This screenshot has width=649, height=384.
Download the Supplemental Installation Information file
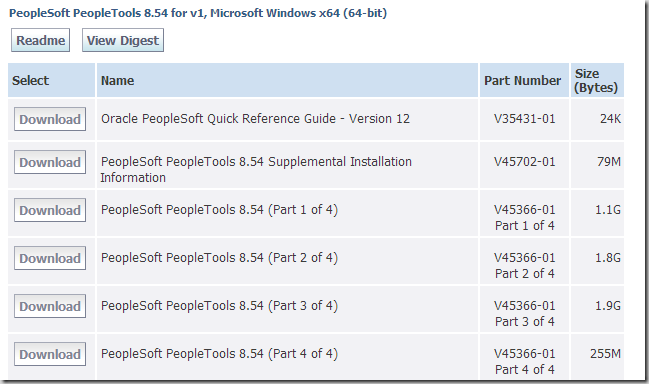[50, 162]
